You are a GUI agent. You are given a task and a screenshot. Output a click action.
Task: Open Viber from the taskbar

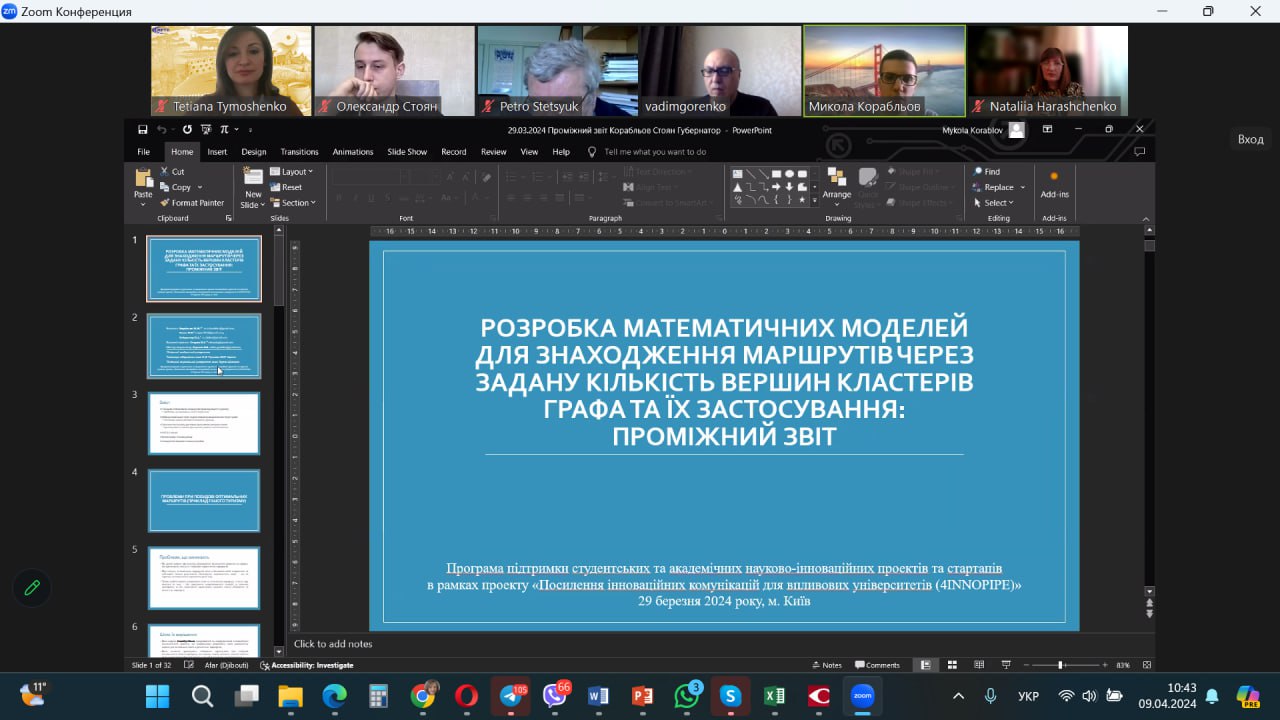coord(555,696)
